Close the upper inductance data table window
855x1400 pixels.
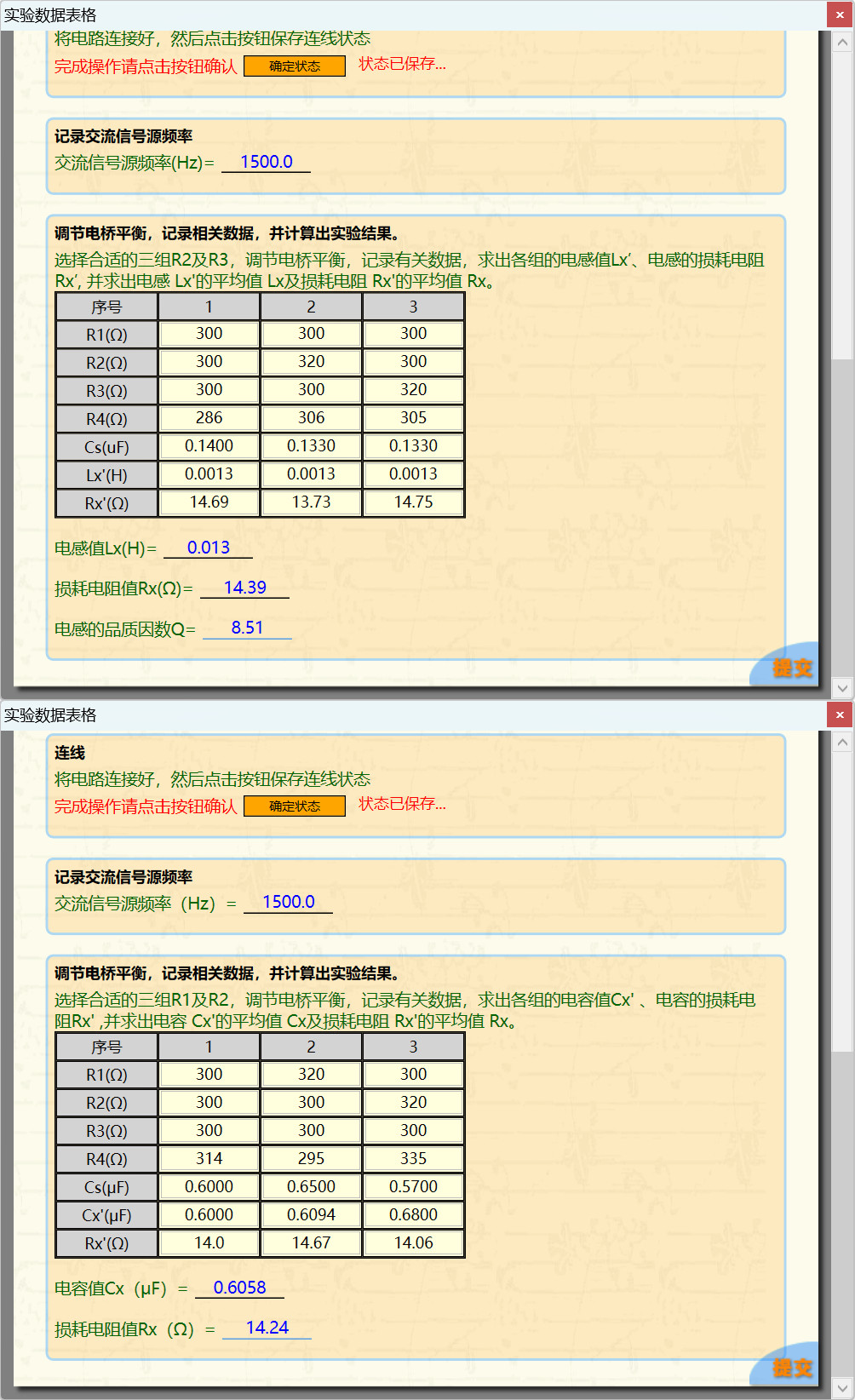[840, 14]
